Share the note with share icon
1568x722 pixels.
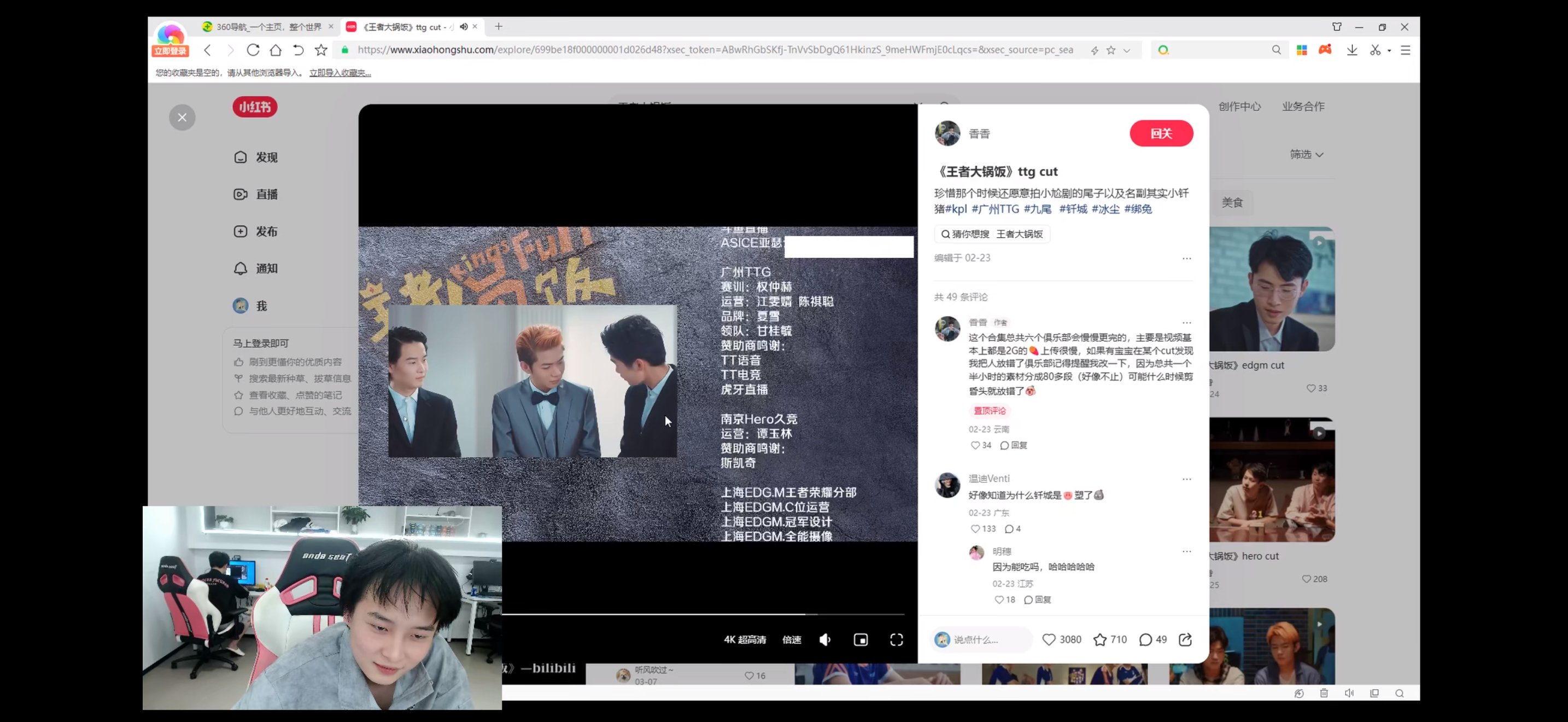(1185, 640)
